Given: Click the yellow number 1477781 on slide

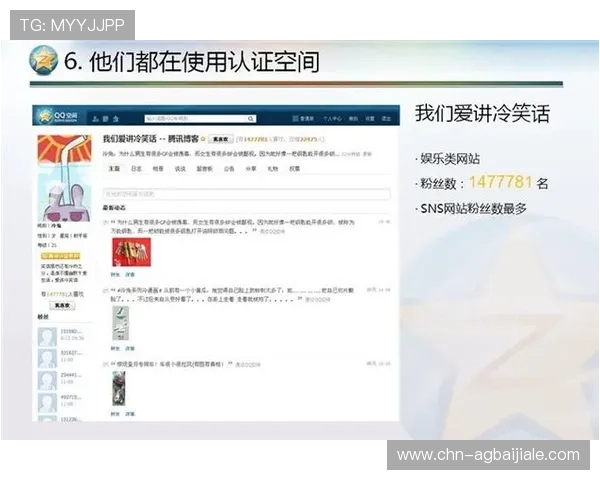Looking at the screenshot, I should (501, 182).
